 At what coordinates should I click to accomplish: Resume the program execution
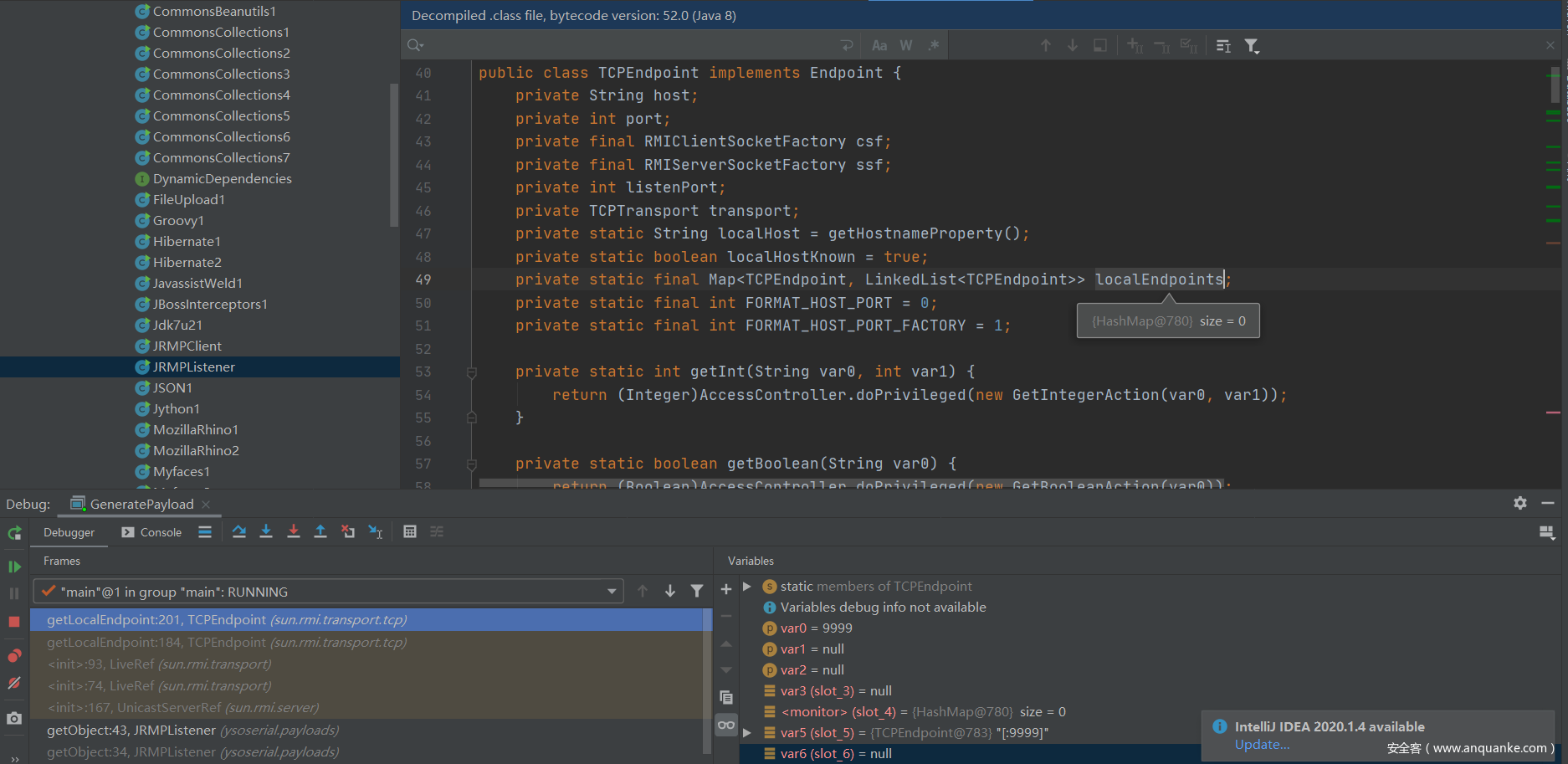[x=14, y=567]
